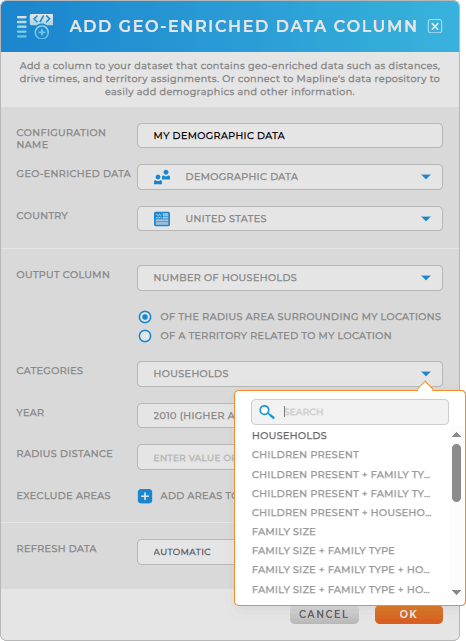The width and height of the screenshot is (466, 641).
Task: Choose Children Present + Househo... category
Action: 341,513
